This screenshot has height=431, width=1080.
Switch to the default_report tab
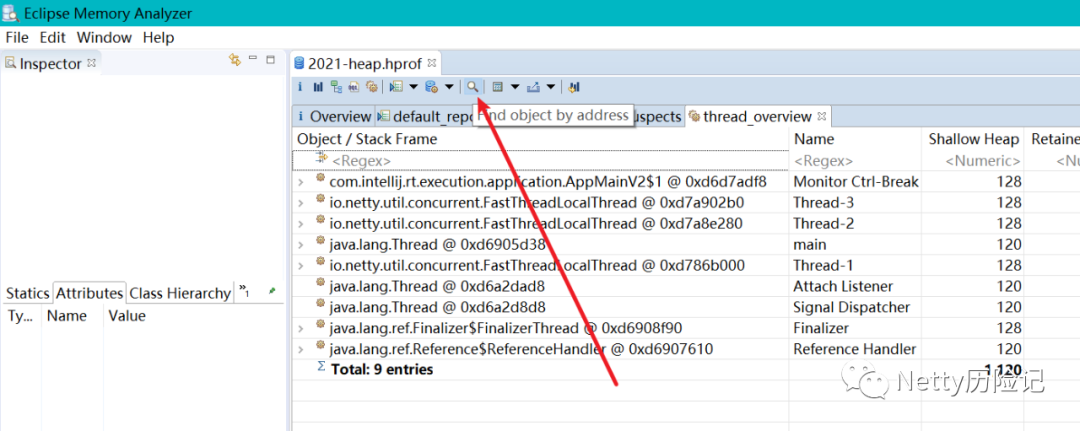[x=424, y=116]
